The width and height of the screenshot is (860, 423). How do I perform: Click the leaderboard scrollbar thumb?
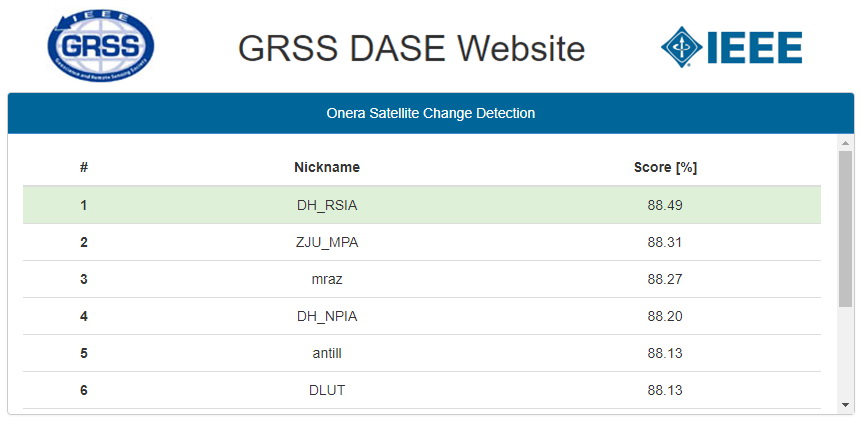[845, 228]
